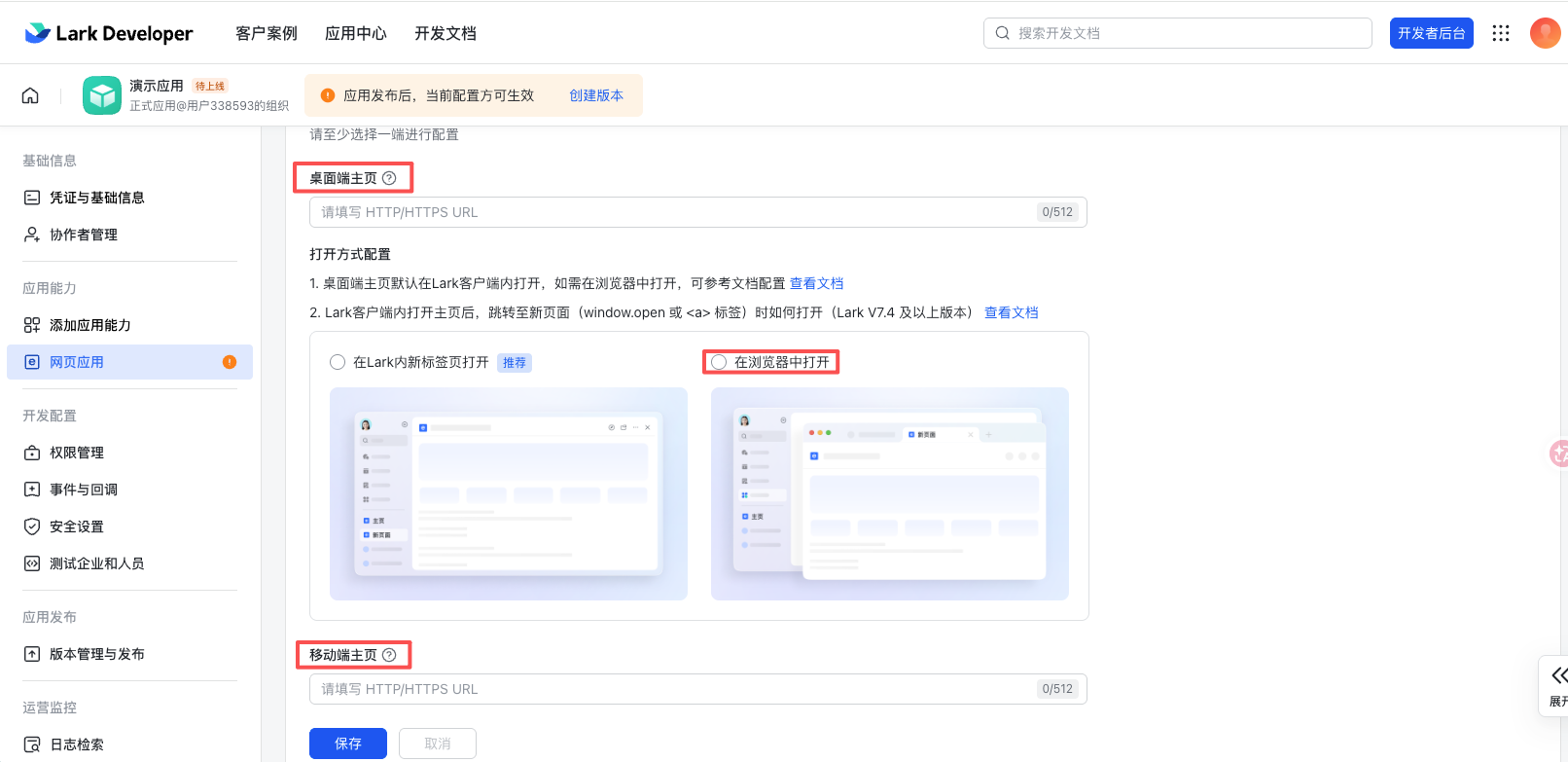The image size is (1568, 762).
Task: Click the 创建版本 link in banner
Action: point(595,95)
